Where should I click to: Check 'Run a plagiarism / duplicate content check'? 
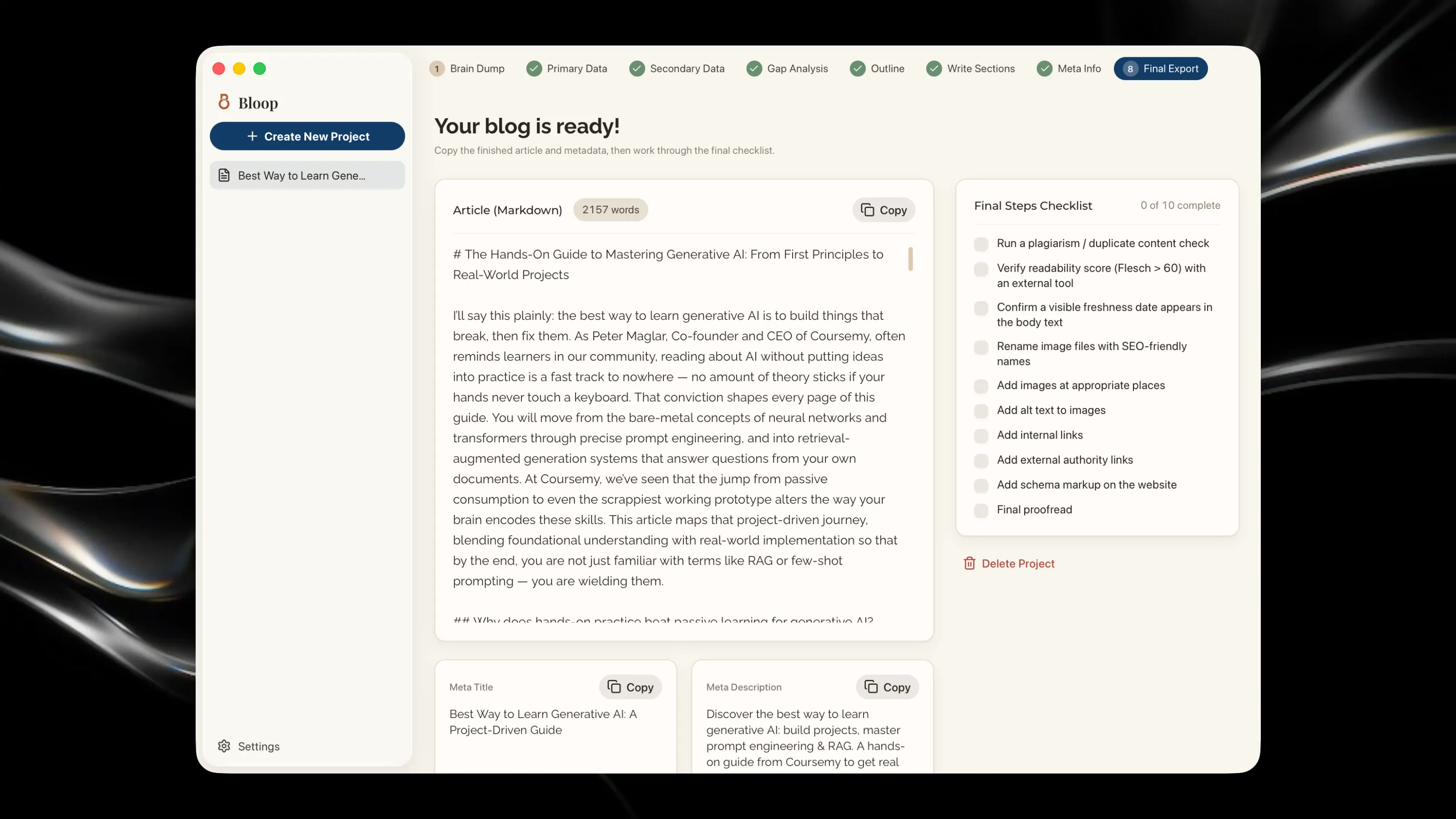pyautogui.click(x=981, y=244)
